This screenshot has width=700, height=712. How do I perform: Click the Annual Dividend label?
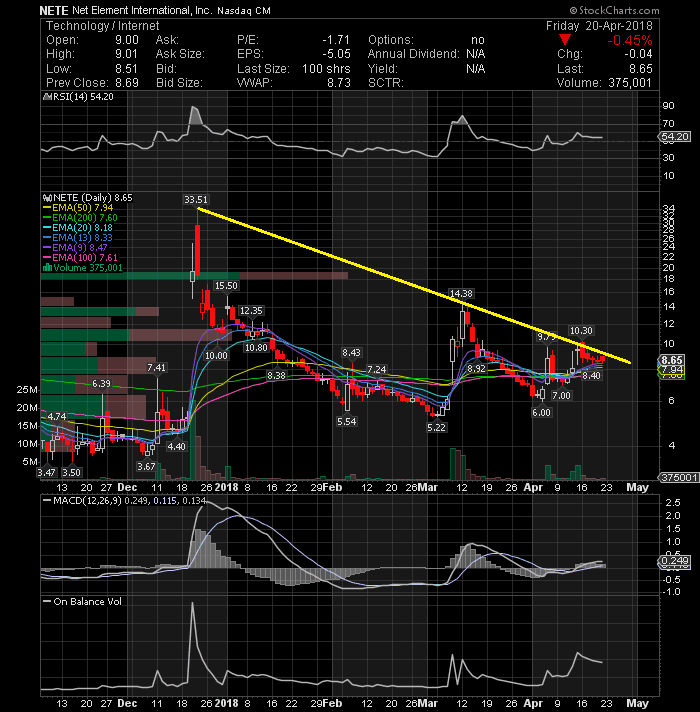tap(414, 54)
